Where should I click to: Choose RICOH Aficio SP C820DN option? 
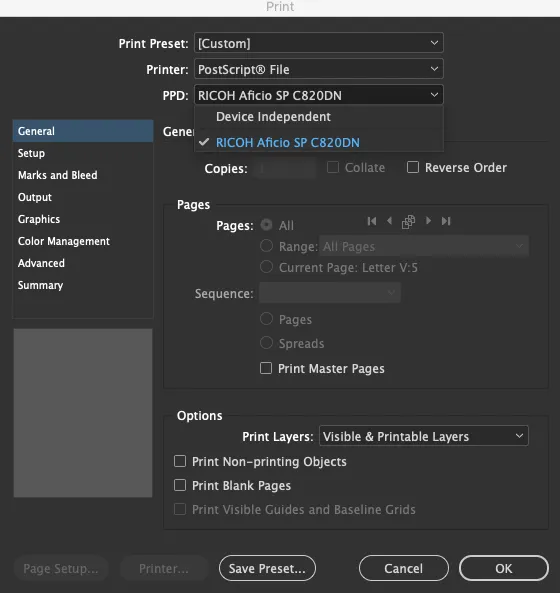click(319, 143)
